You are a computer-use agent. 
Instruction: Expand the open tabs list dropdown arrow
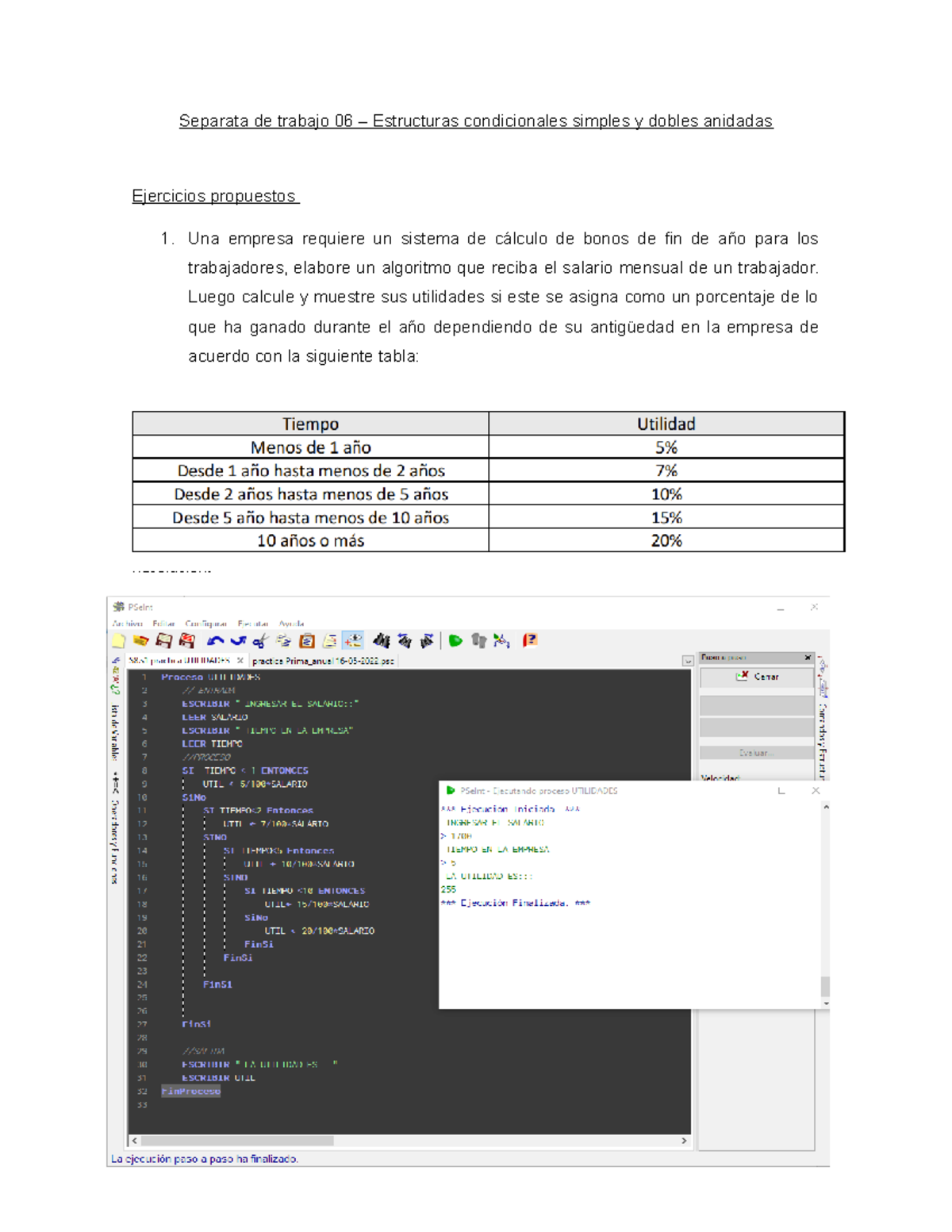point(687,661)
